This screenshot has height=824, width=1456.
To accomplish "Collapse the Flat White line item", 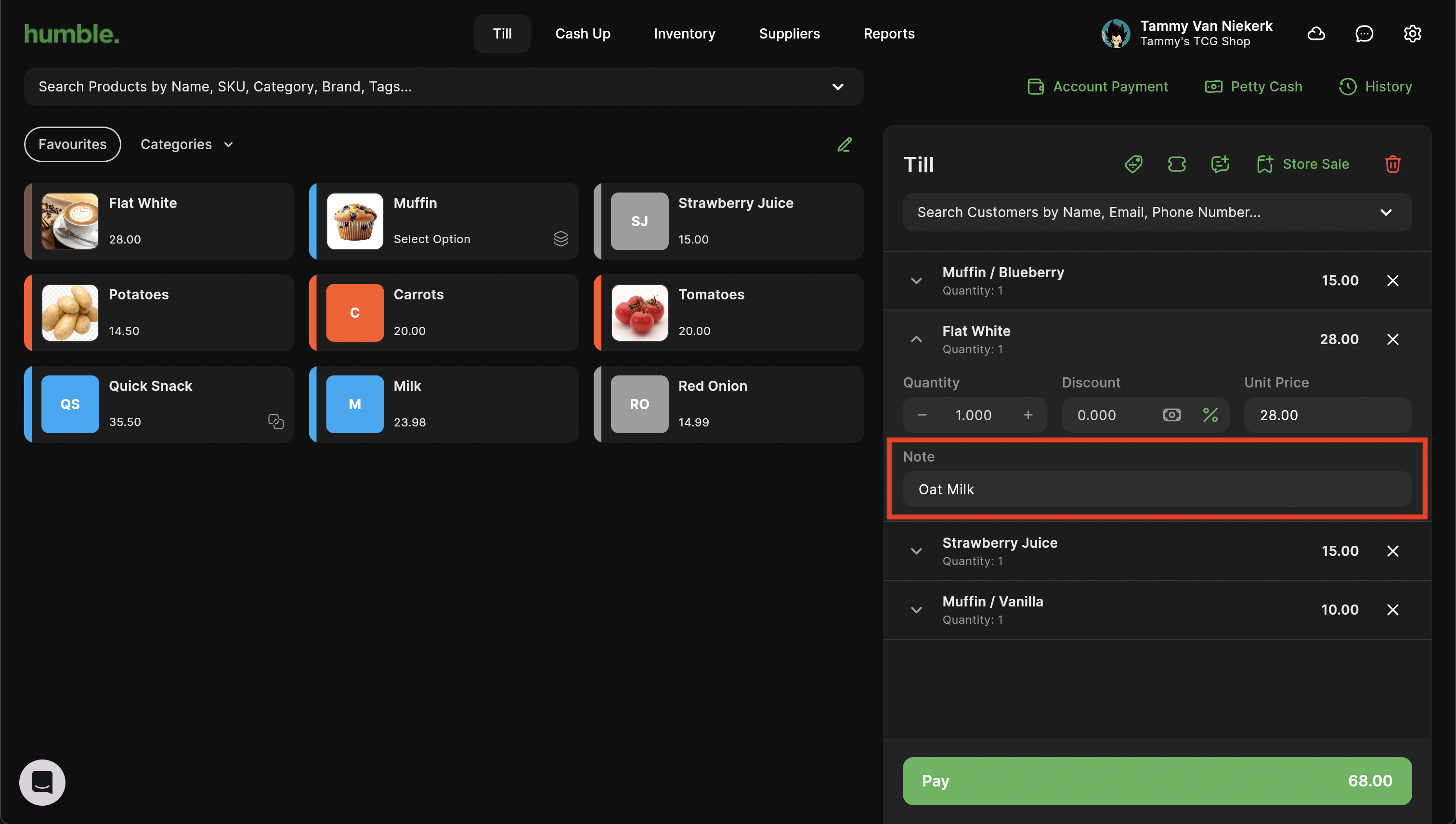I will pos(916,339).
